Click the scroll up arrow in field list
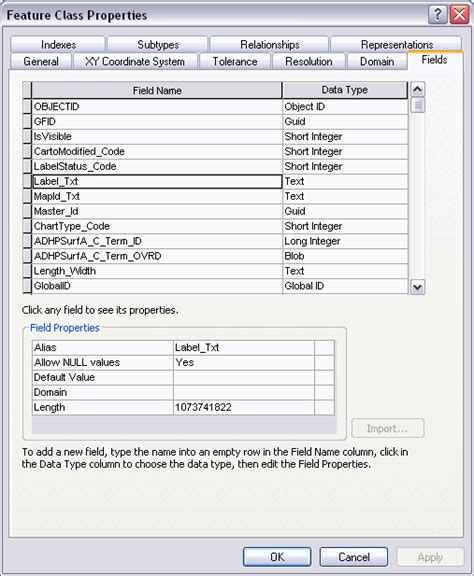 417,89
